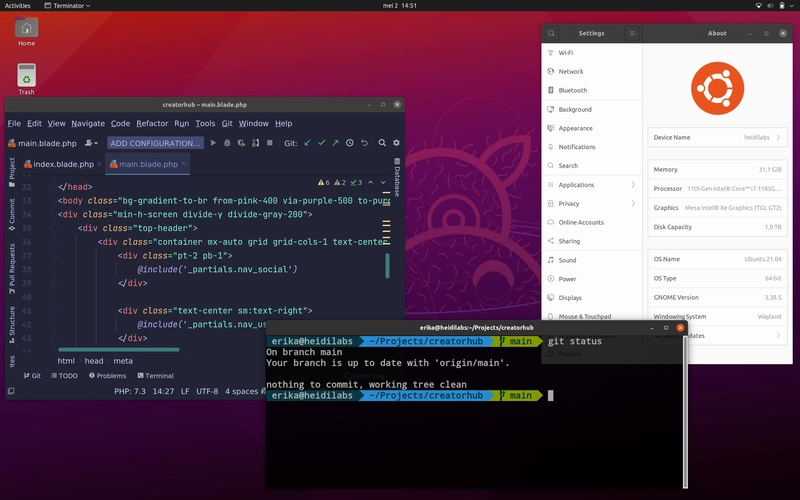This screenshot has height=500, width=800.
Task: Click the 'meta' breadcrumb
Action: point(123,361)
